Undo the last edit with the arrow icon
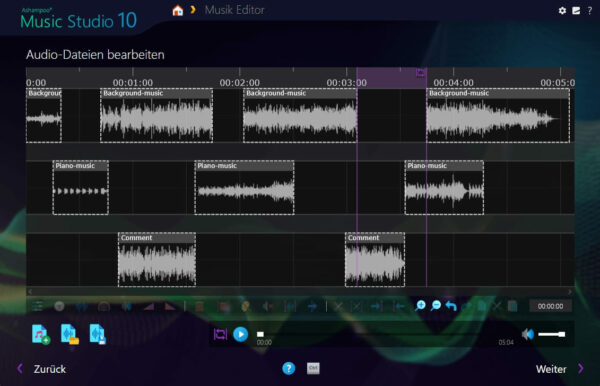Image resolution: width=600 pixels, height=386 pixels. 451,306
